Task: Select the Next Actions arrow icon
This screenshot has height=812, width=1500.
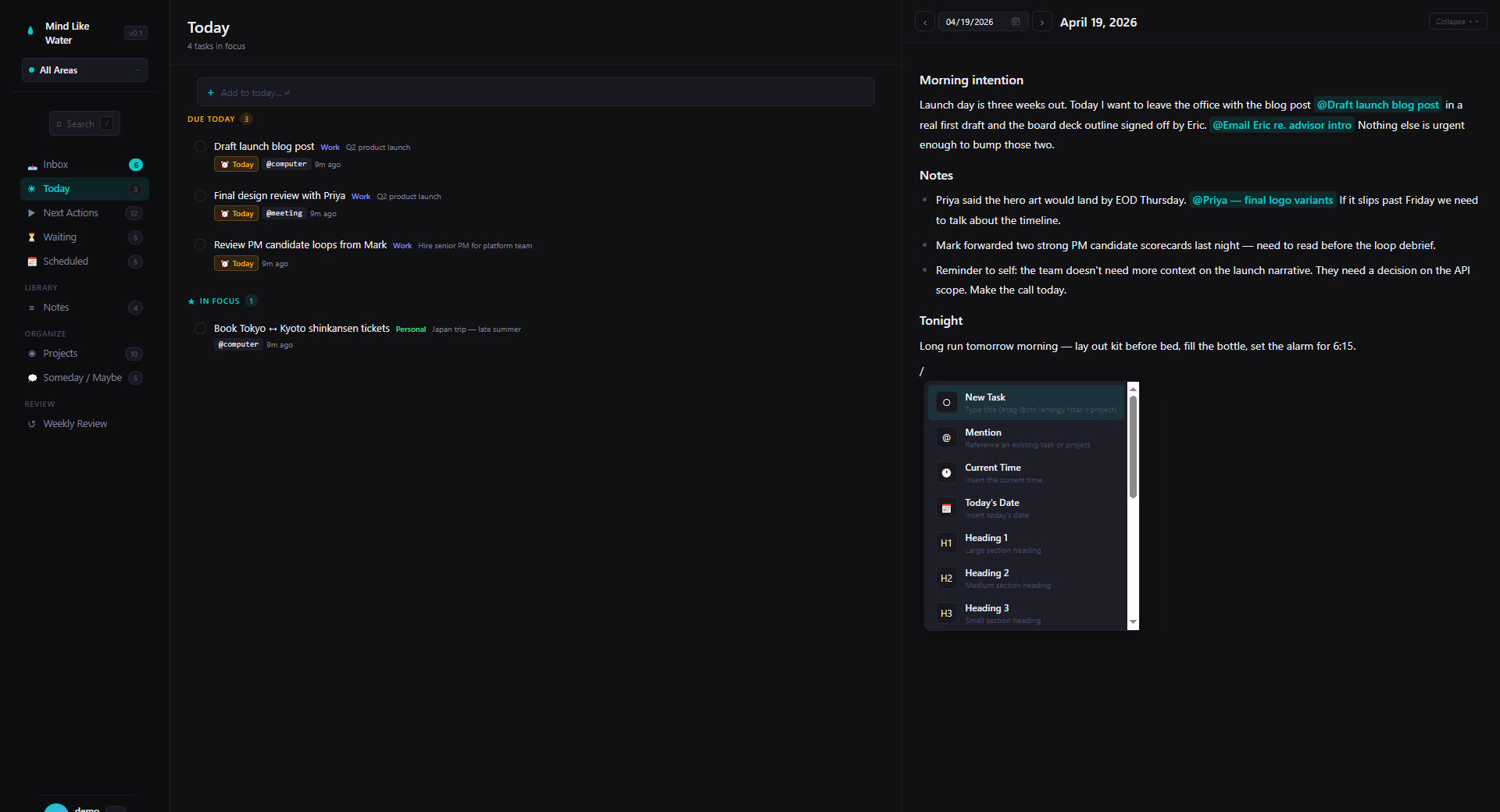Action: pos(31,213)
